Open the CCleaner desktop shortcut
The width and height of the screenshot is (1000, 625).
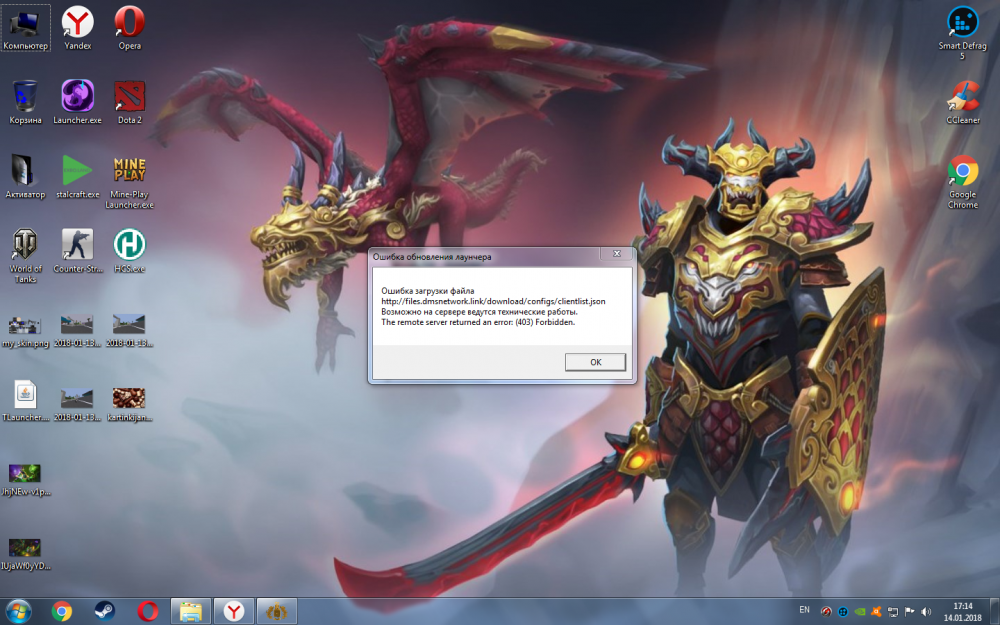[963, 97]
